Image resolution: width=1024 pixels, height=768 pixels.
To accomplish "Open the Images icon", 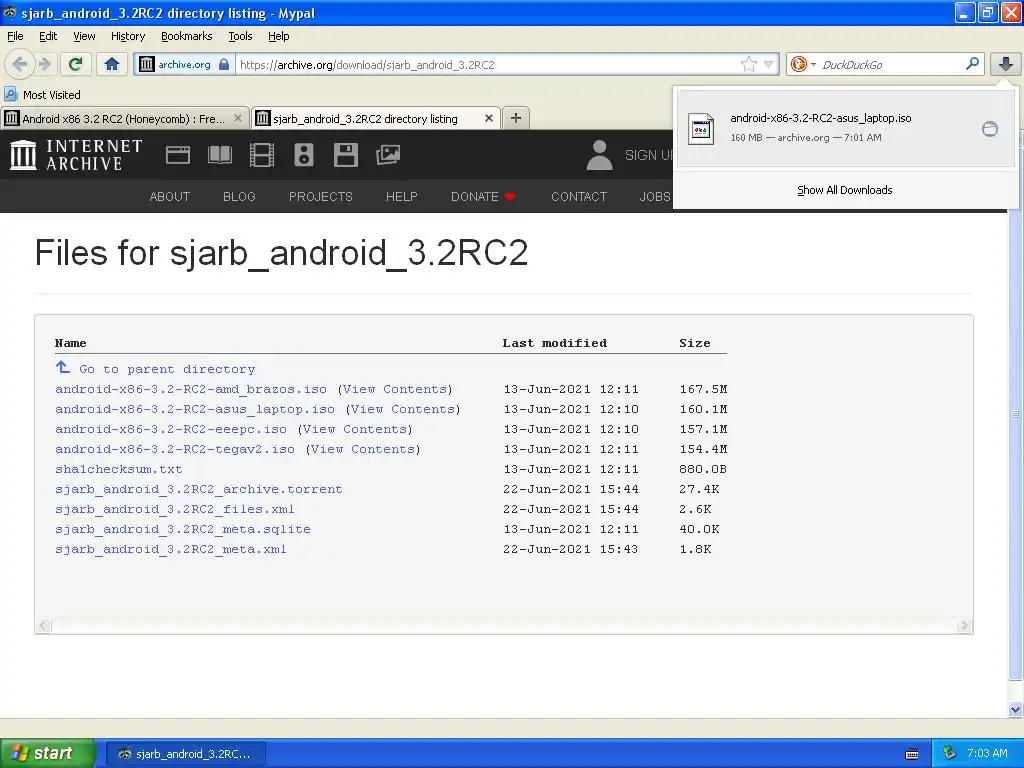I will (x=388, y=155).
